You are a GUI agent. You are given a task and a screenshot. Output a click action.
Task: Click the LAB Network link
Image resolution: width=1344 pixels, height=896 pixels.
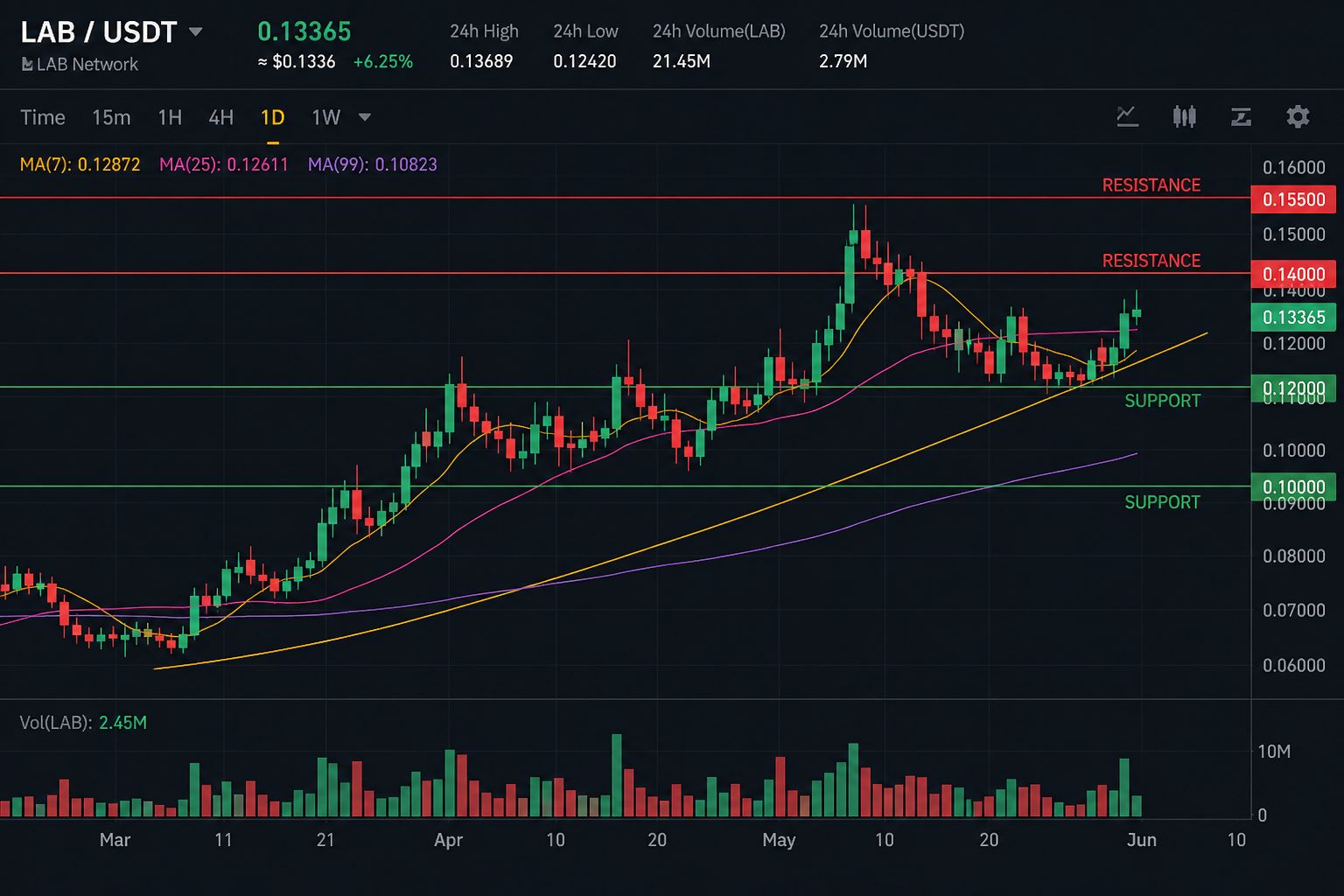coord(87,65)
